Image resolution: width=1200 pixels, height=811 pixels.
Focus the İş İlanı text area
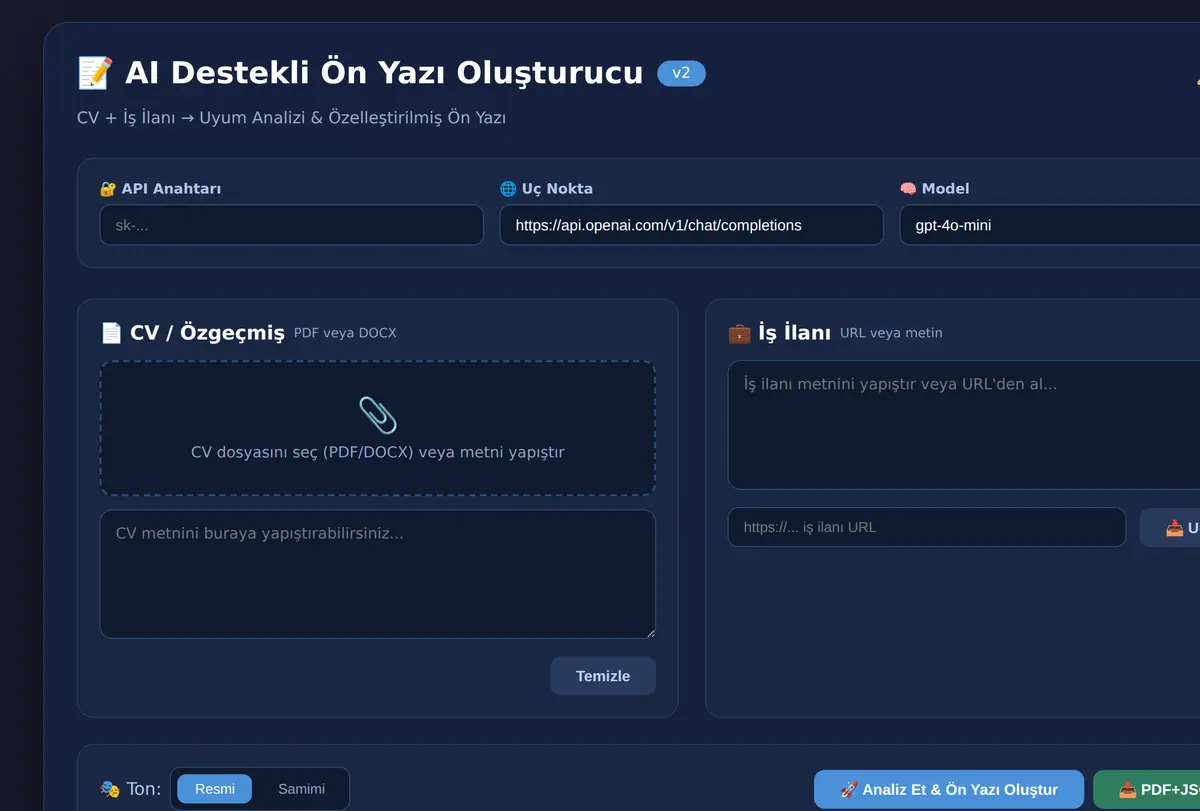pos(964,425)
